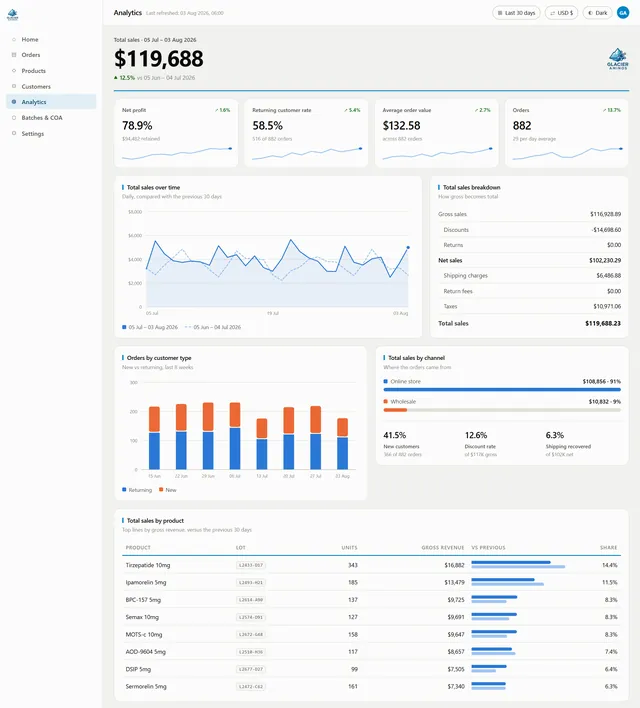Click the Batches & COA sidebar icon
640x708 pixels.
click(x=14, y=117)
